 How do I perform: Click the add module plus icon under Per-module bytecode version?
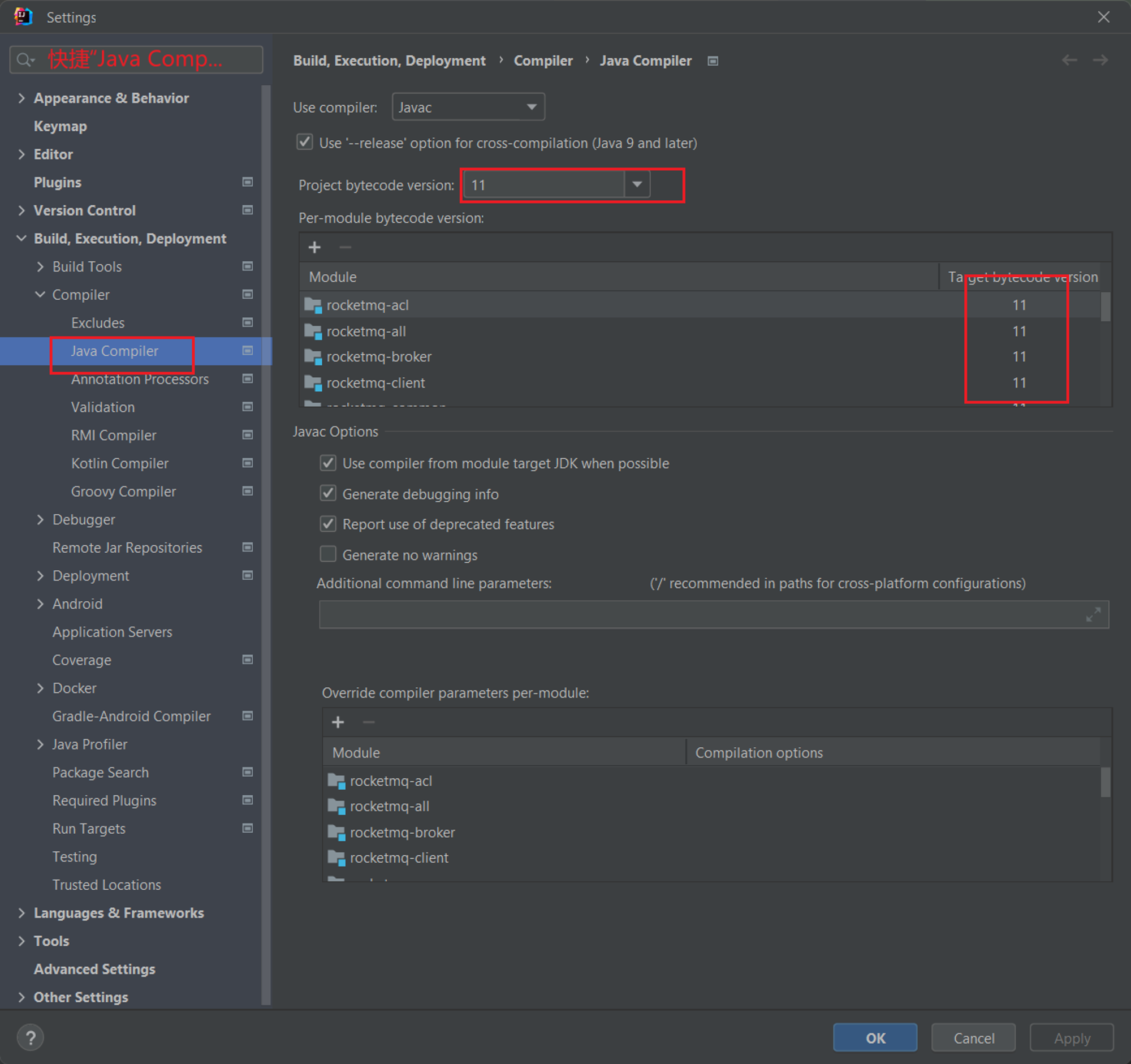[x=314, y=248]
